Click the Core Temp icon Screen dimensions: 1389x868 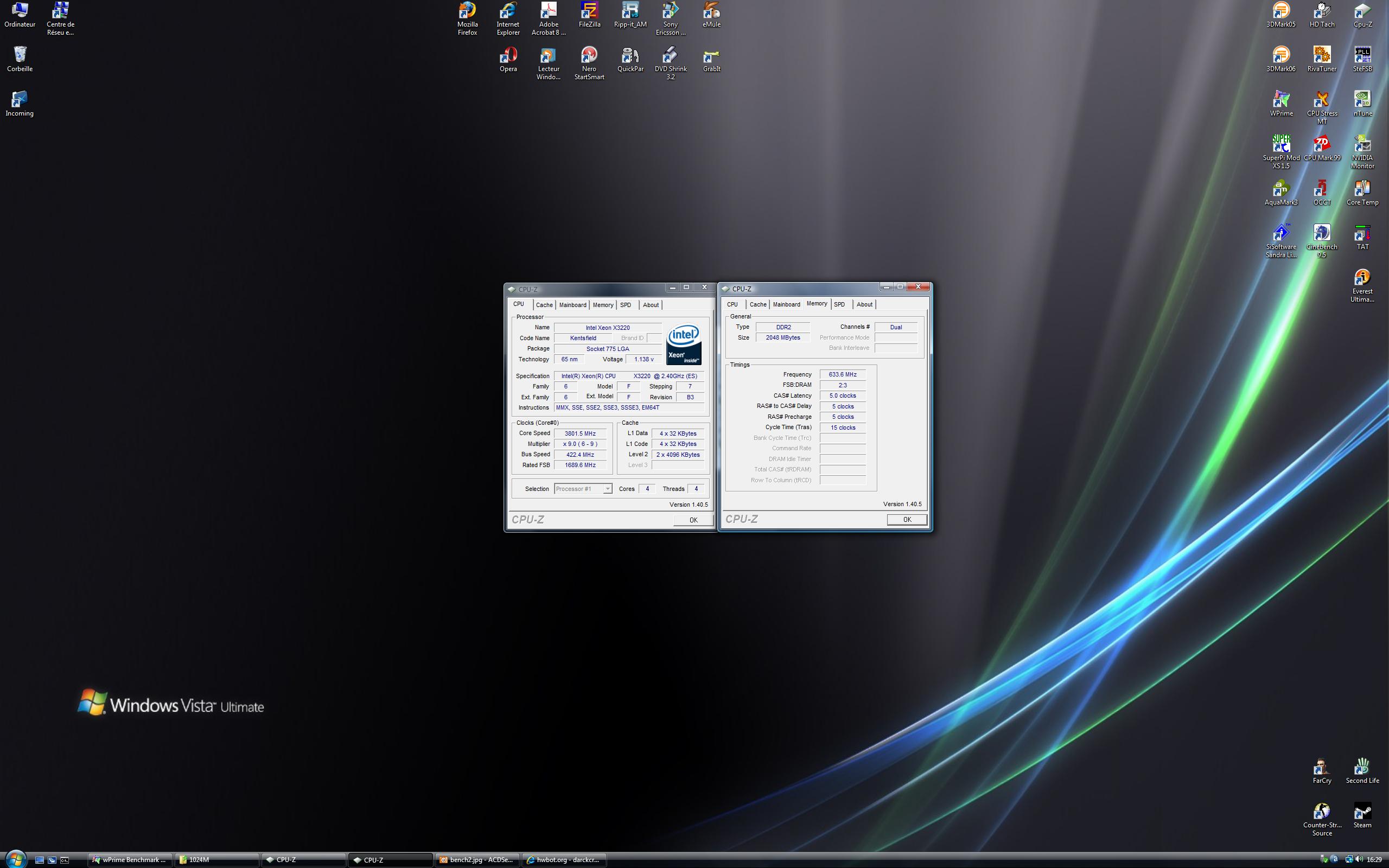(x=1362, y=193)
